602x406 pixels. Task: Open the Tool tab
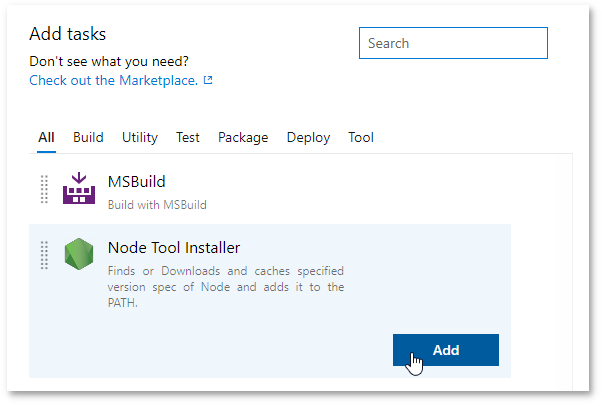361,137
